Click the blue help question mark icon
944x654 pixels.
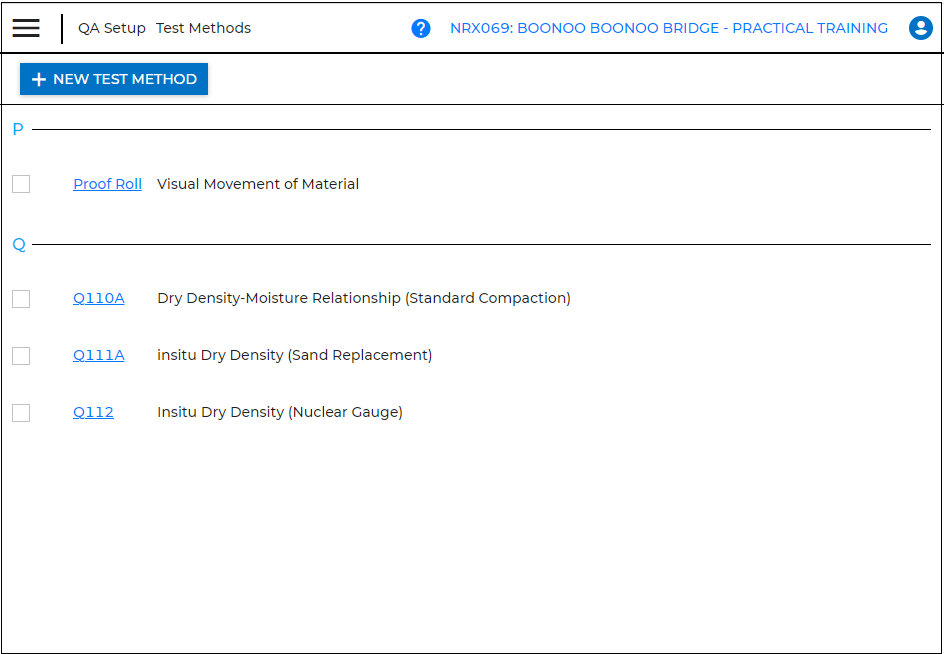click(x=421, y=28)
